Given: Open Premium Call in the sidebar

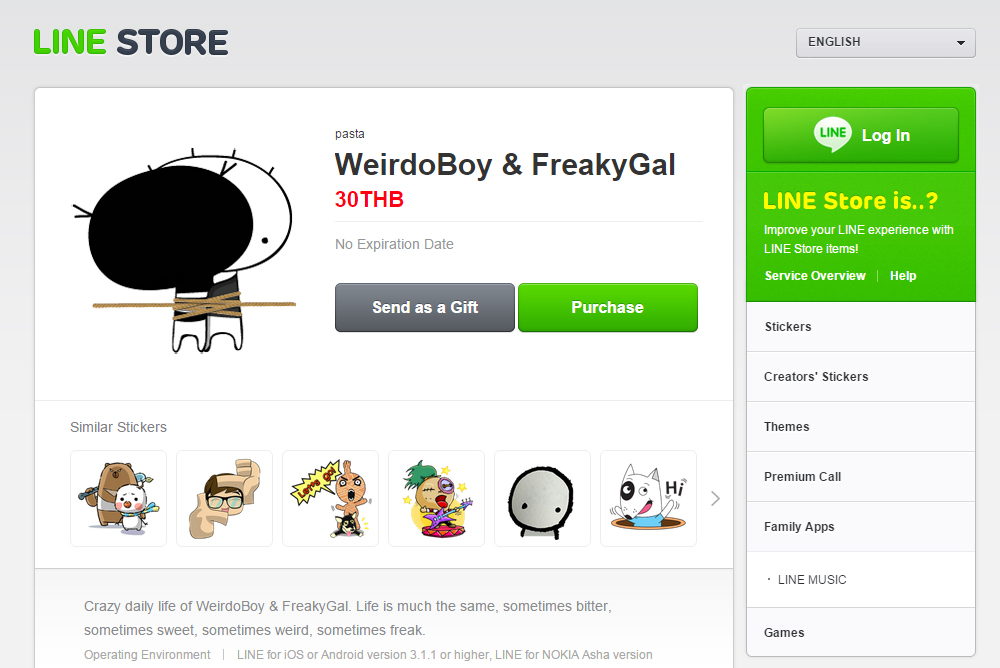Looking at the screenshot, I should 860,477.
